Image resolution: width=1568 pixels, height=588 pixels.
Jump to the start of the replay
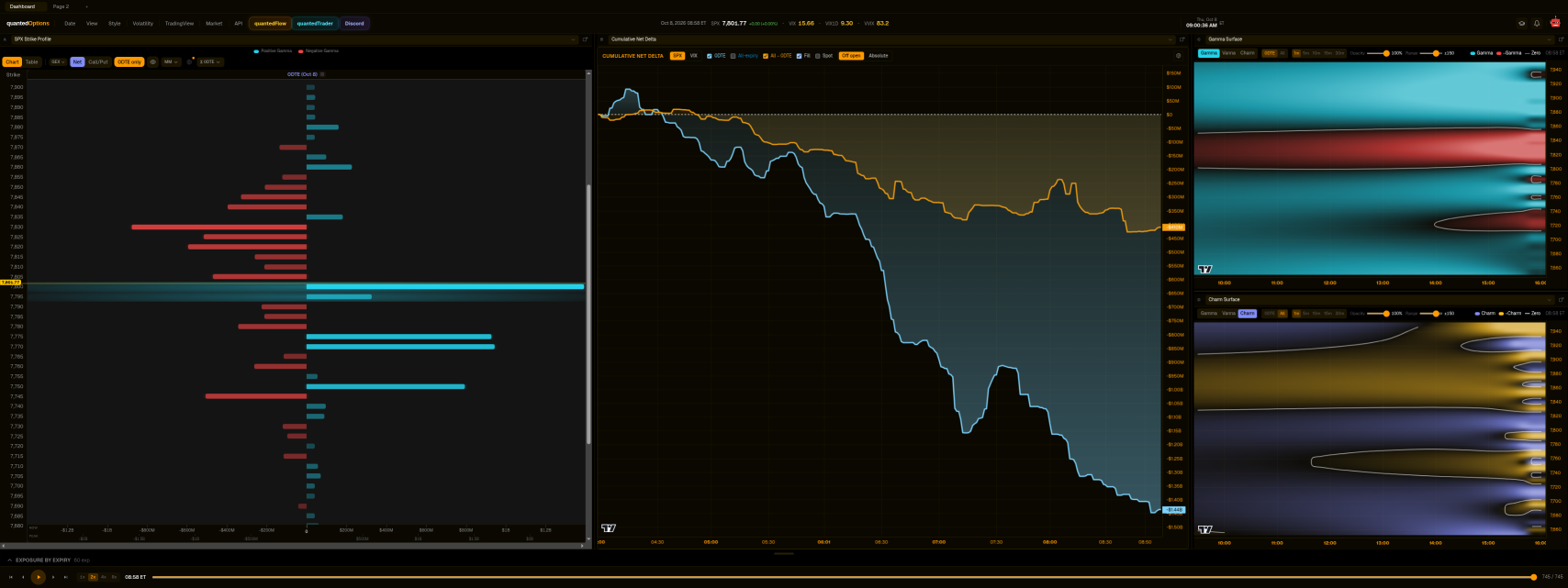(x=11, y=577)
